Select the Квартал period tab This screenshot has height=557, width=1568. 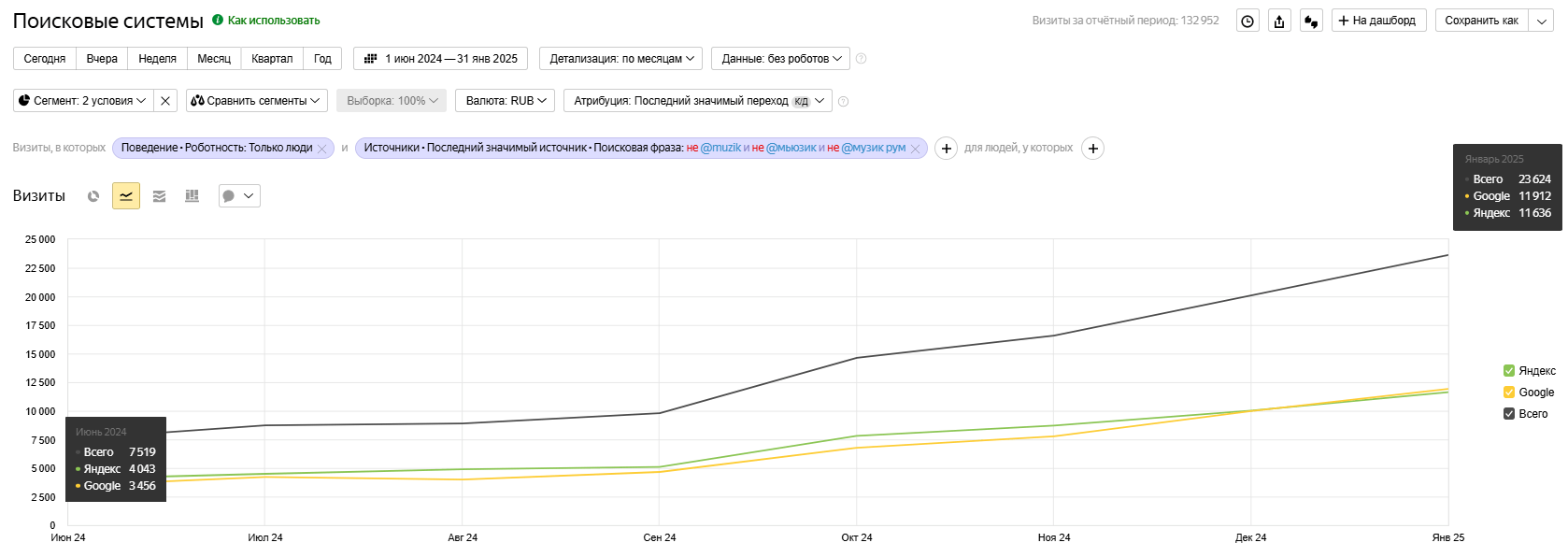click(272, 59)
